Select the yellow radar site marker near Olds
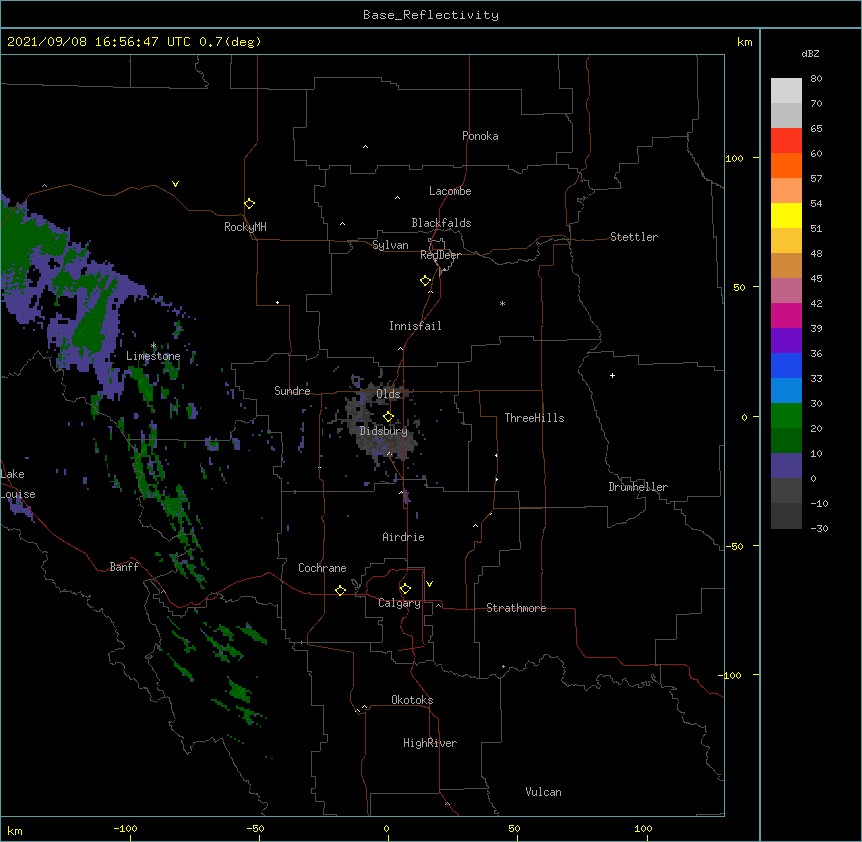Viewport: 862px width, 842px height. tap(388, 416)
